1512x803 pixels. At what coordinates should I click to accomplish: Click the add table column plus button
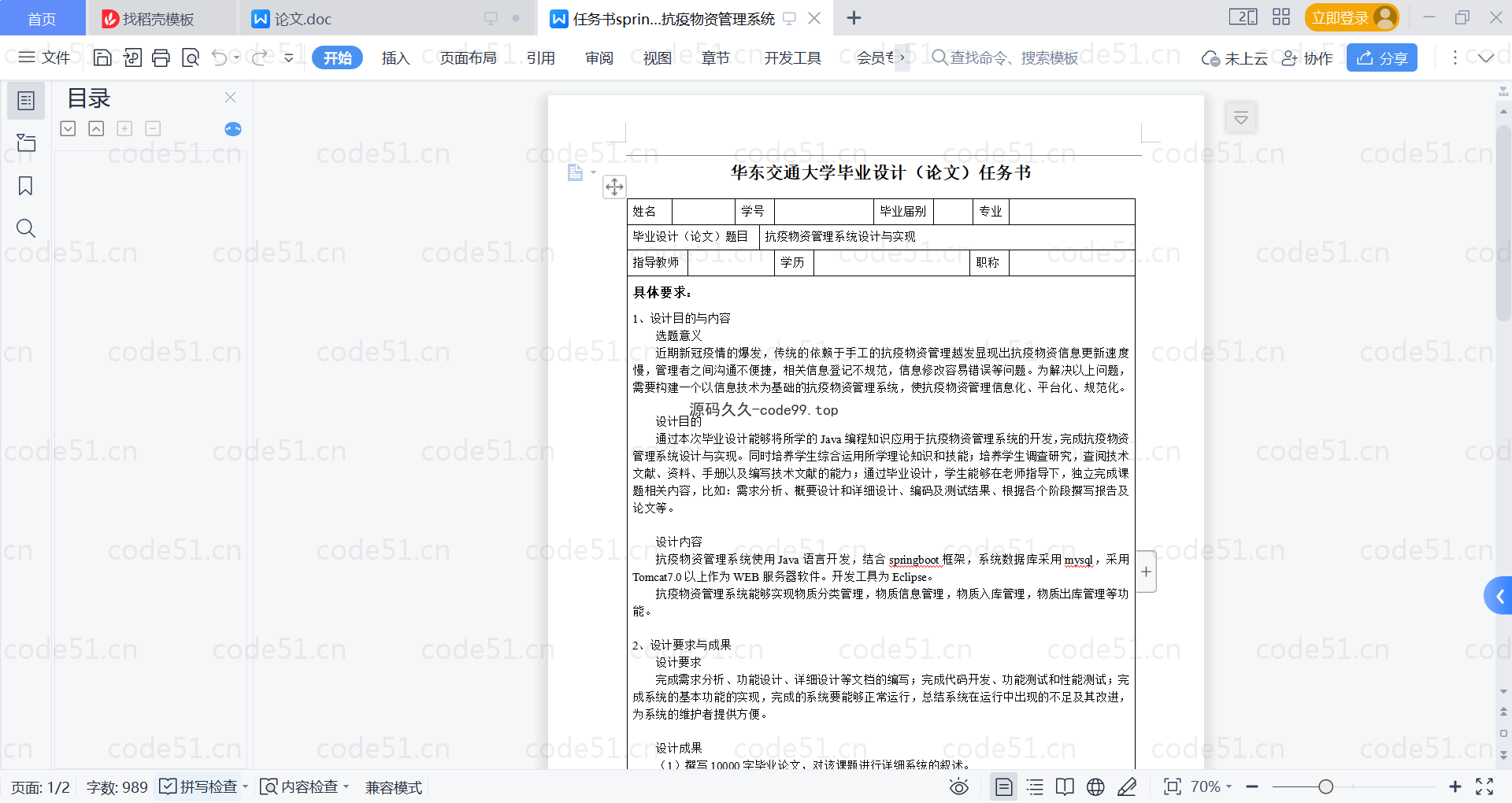(x=1147, y=572)
